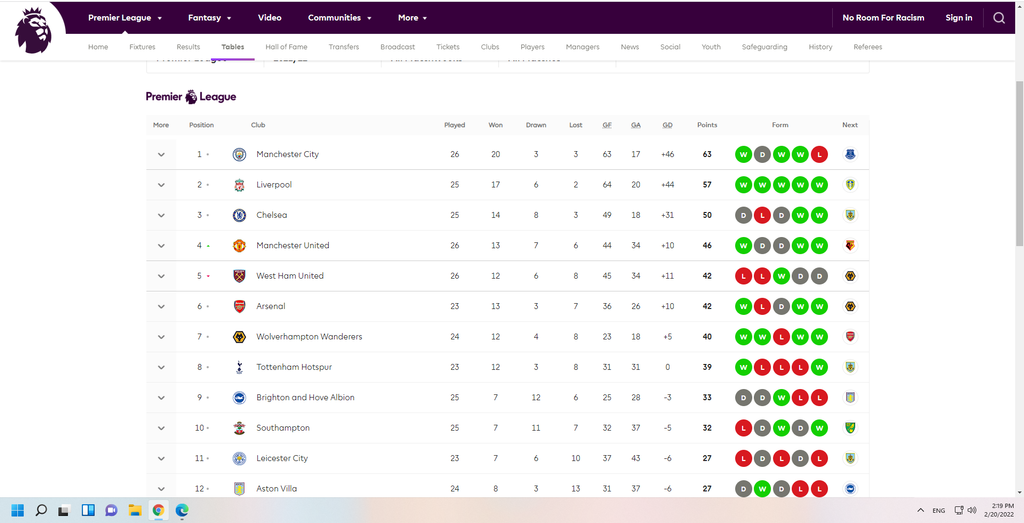The width and height of the screenshot is (1024, 523).
Task: Open taskbar clock showing 2:19 PM
Action: point(997,510)
